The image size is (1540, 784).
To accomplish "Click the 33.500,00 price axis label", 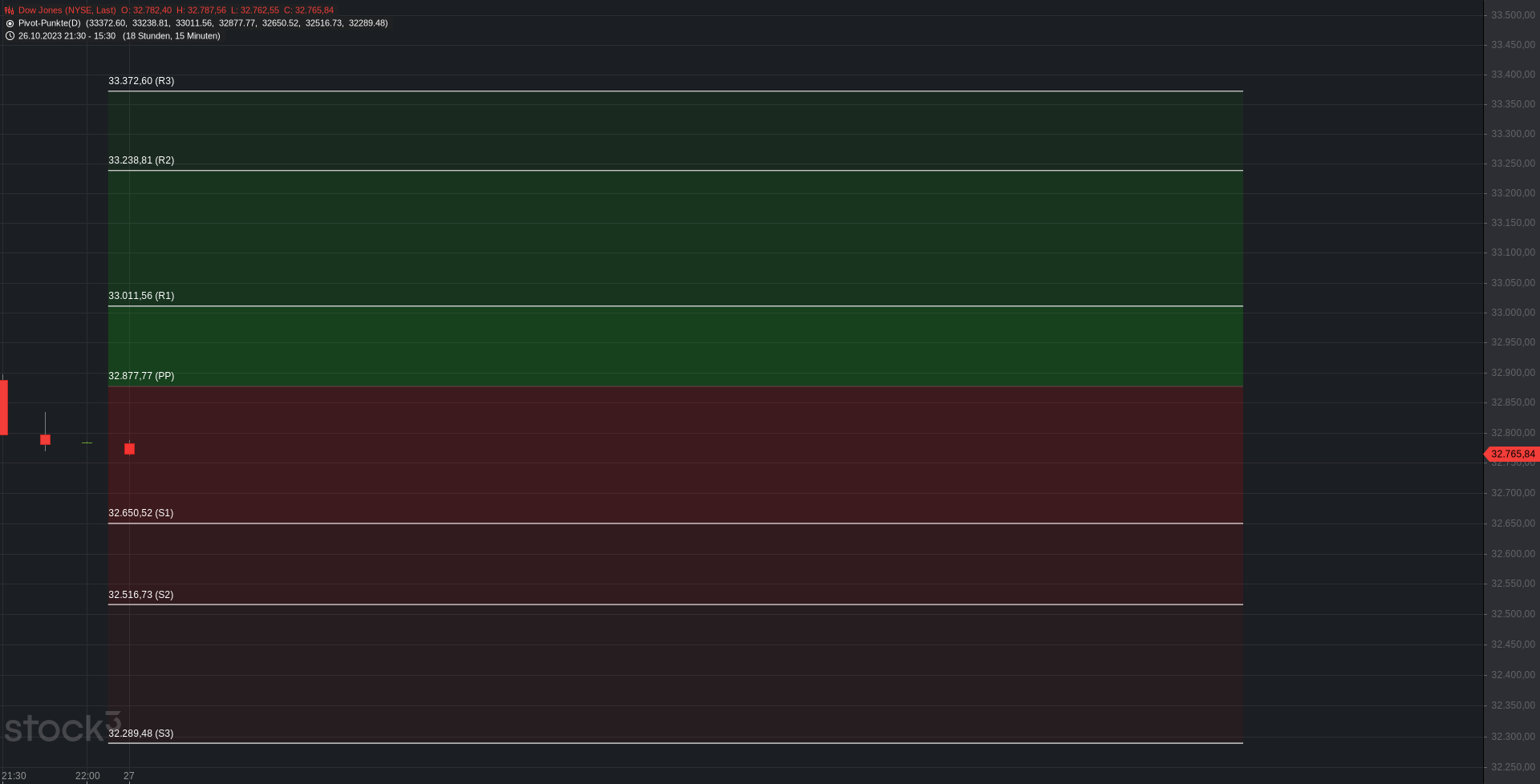I will coord(1513,15).
